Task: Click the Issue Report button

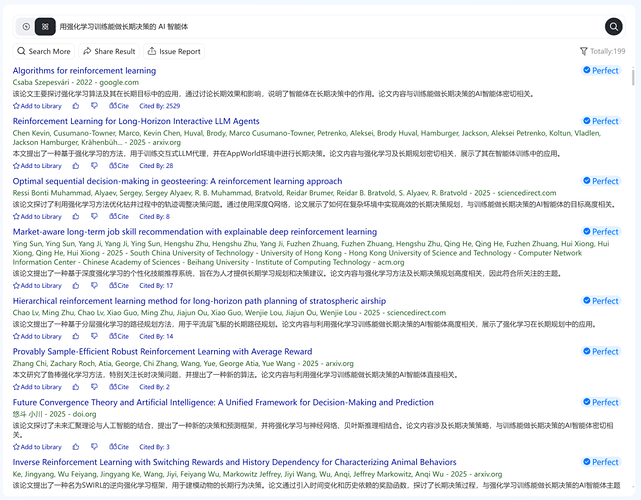Action: click(174, 51)
